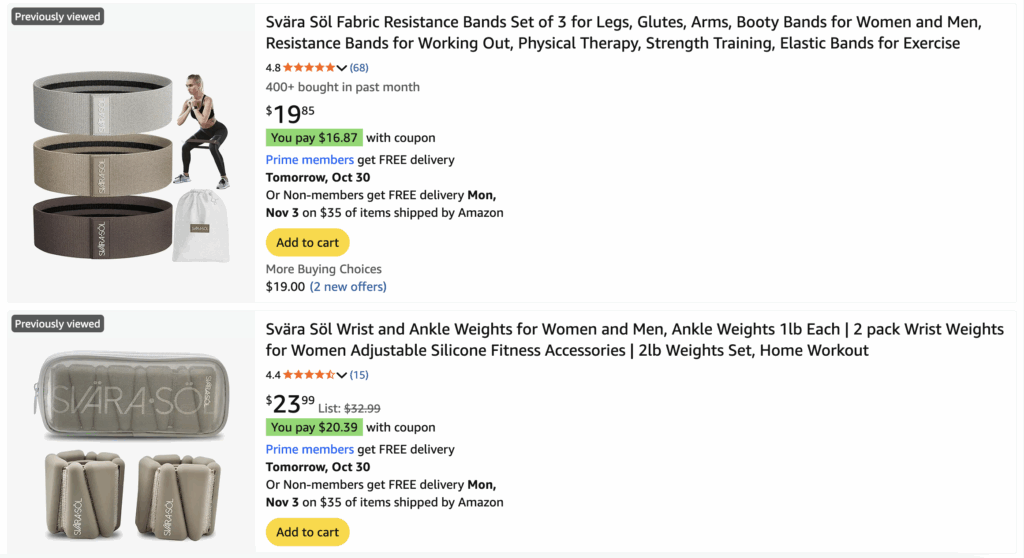
Task: Click the first Previously viewed badge
Action: [58, 17]
